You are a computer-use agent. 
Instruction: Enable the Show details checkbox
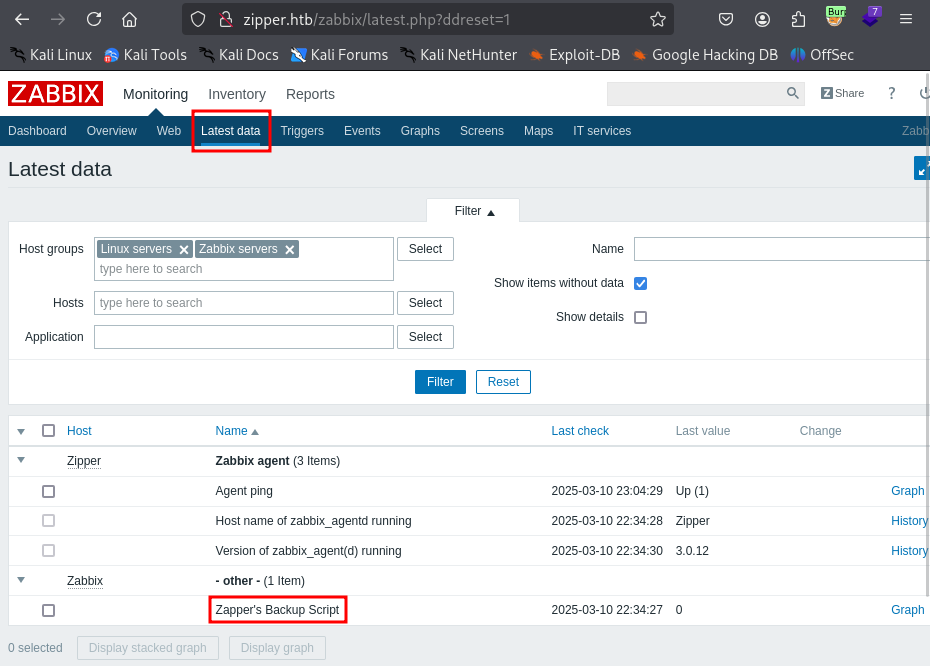point(641,317)
